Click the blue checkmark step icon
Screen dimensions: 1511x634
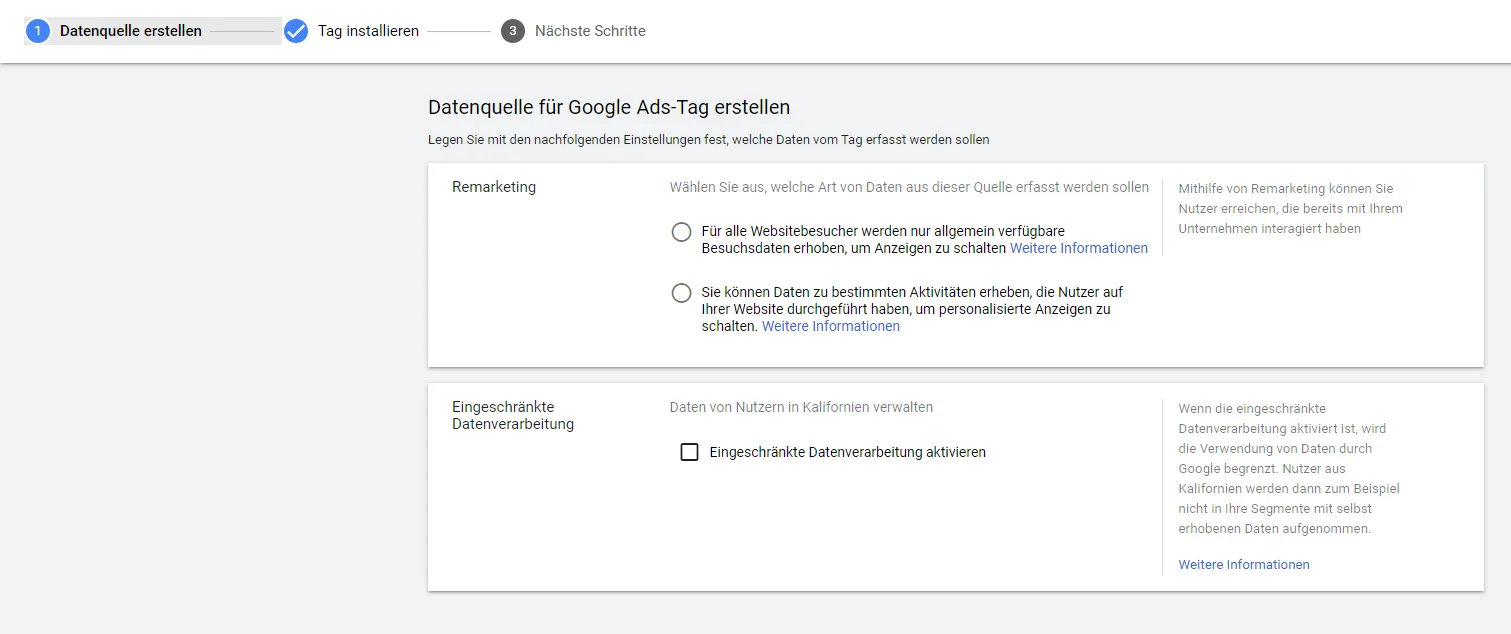coord(296,31)
